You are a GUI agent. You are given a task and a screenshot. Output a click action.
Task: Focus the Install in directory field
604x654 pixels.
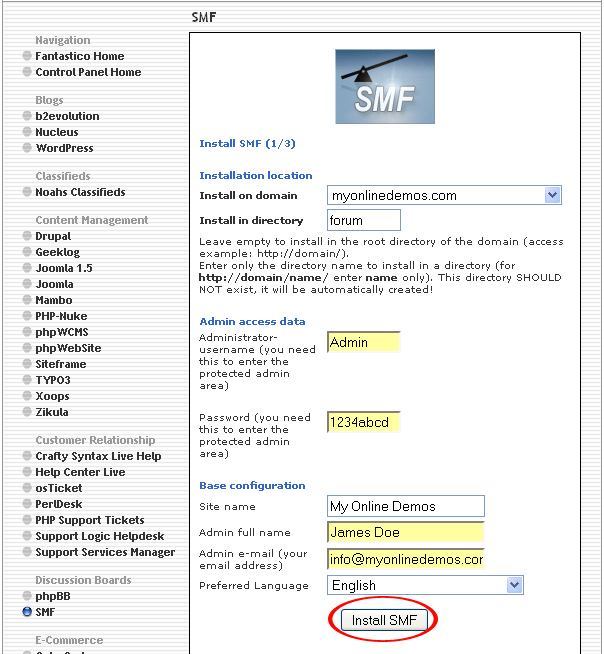(x=364, y=220)
